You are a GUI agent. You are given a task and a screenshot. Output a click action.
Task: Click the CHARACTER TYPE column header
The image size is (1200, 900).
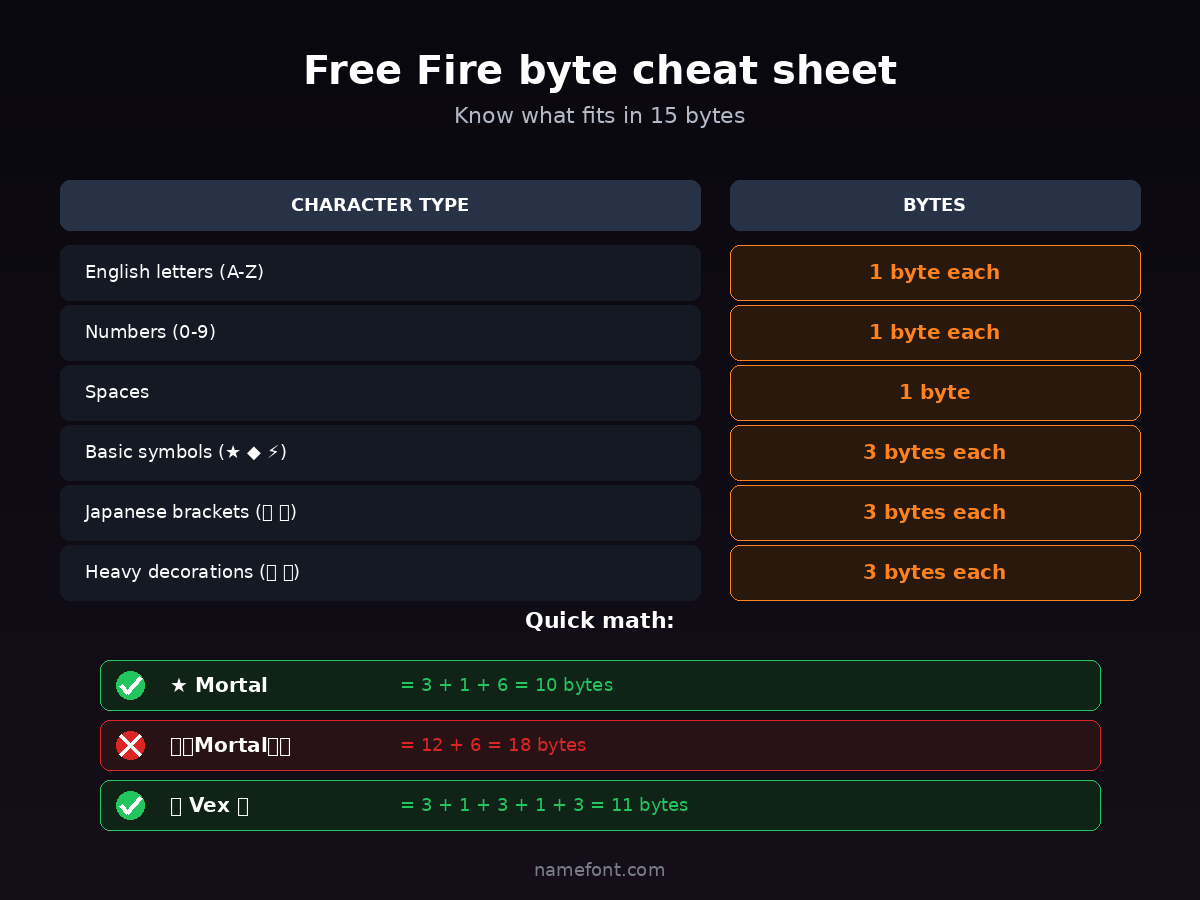(380, 205)
